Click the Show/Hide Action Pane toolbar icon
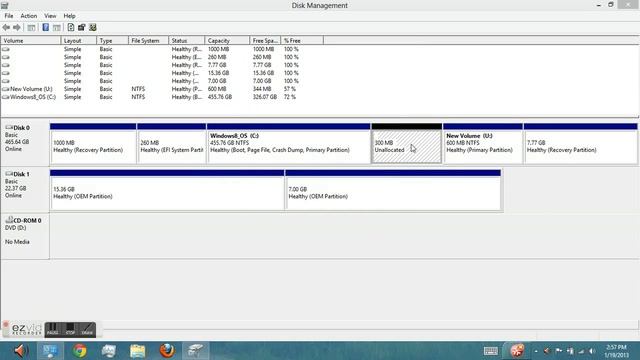The height and width of the screenshot is (360, 640). tap(57, 28)
